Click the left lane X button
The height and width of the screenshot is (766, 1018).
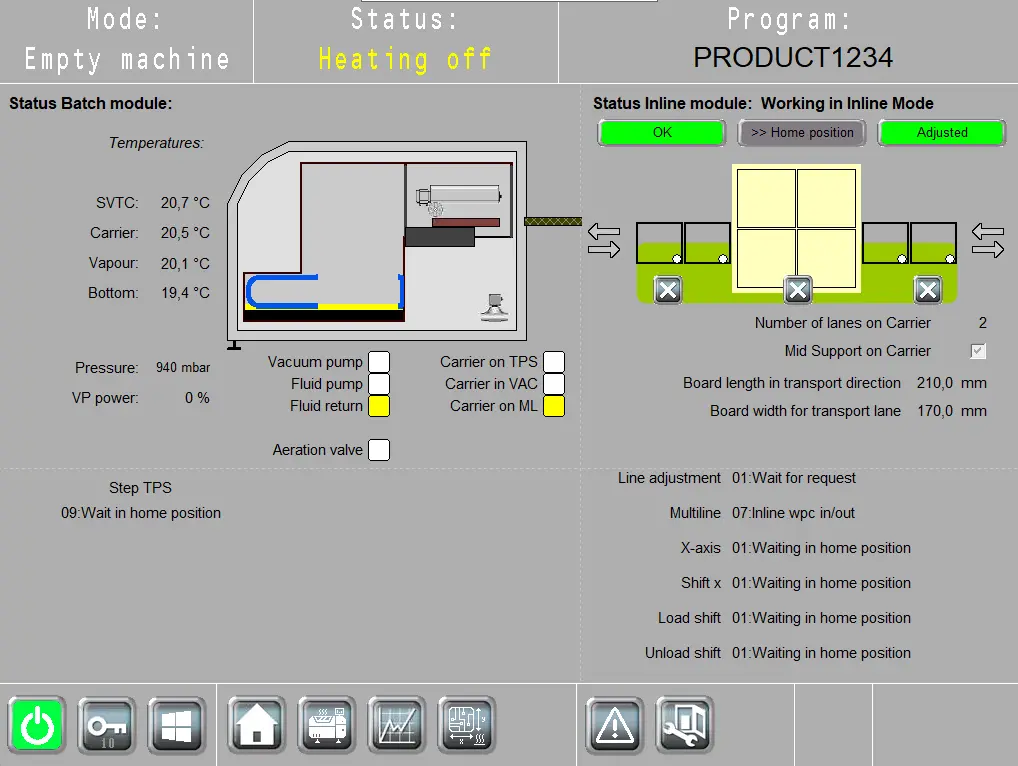(668, 290)
